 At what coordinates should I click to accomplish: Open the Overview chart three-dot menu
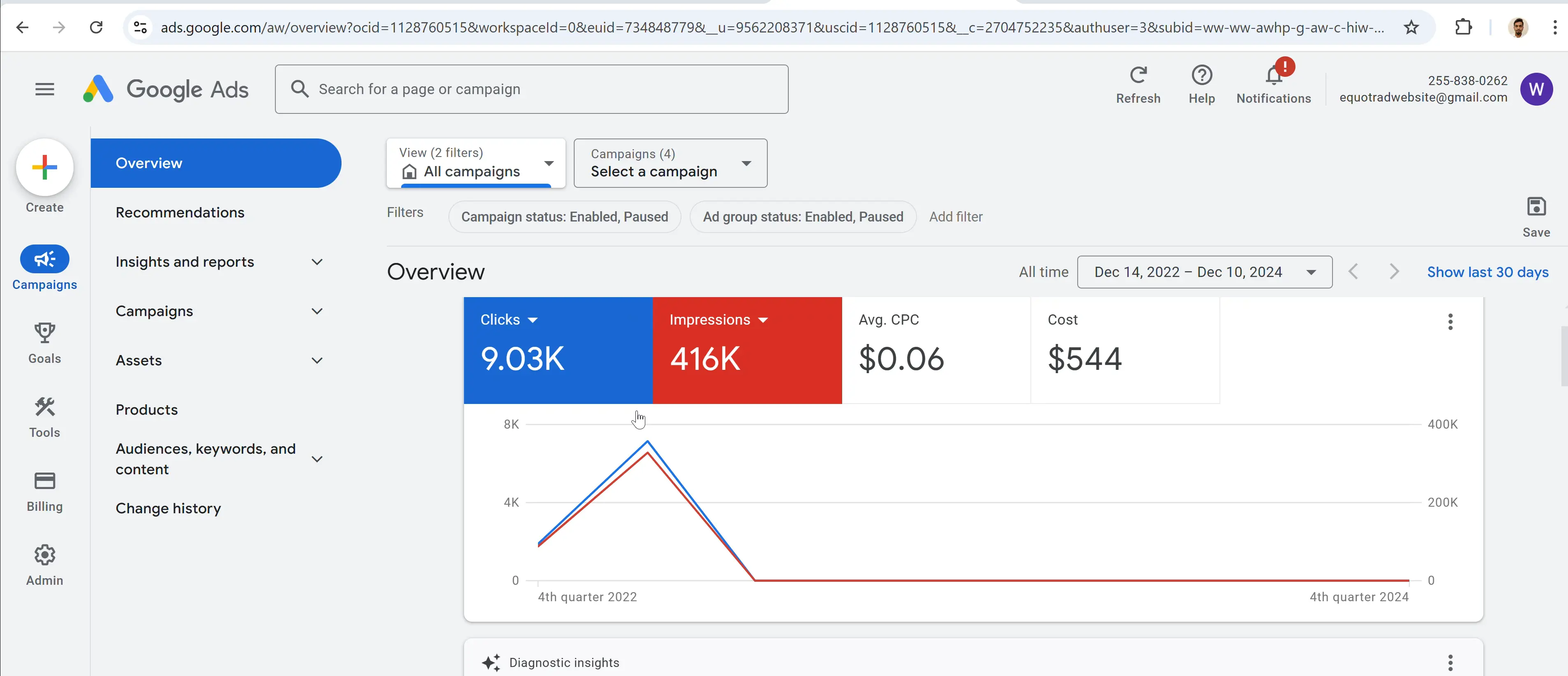[1450, 322]
